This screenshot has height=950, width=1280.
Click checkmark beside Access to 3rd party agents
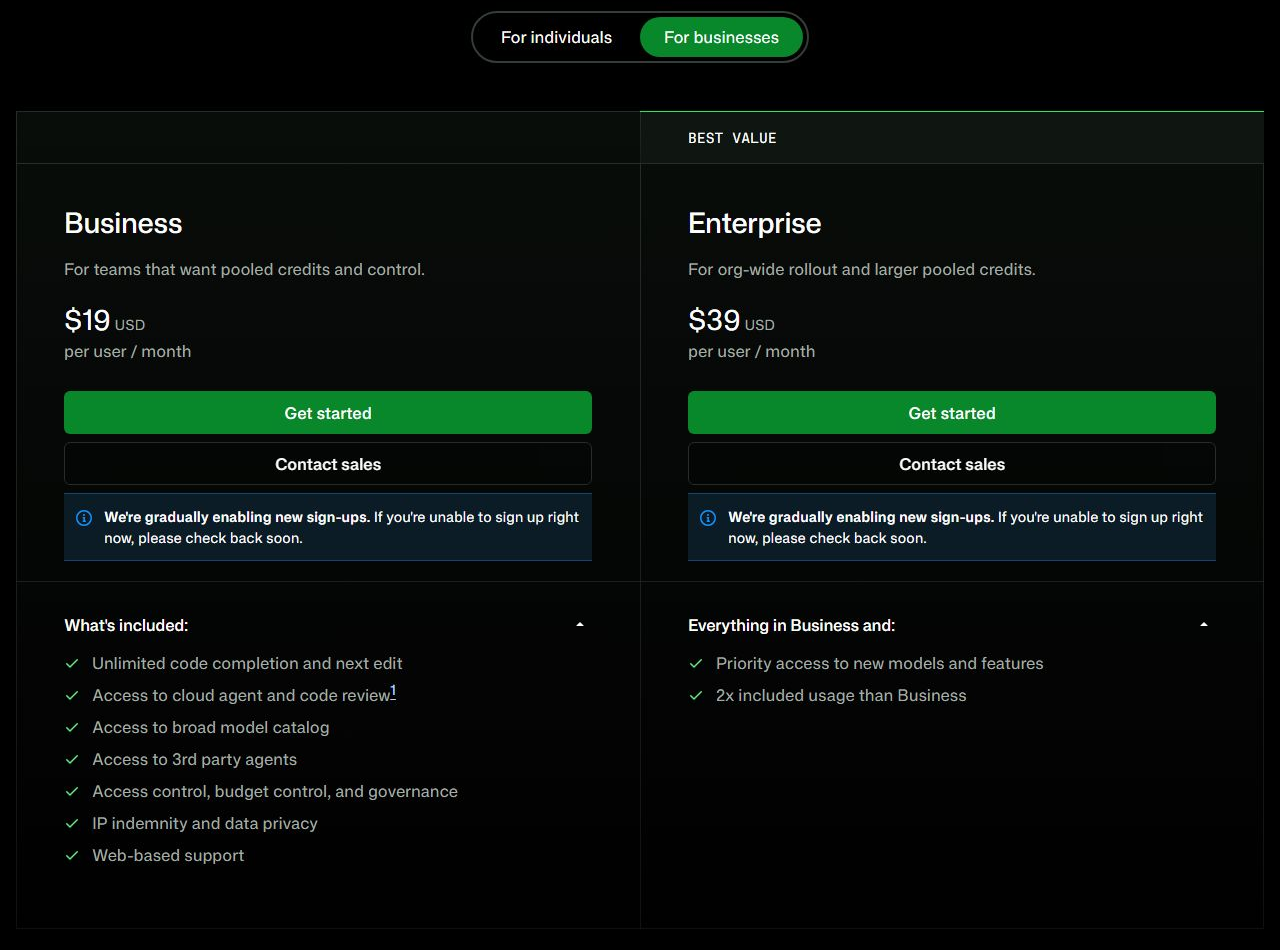coord(72,759)
